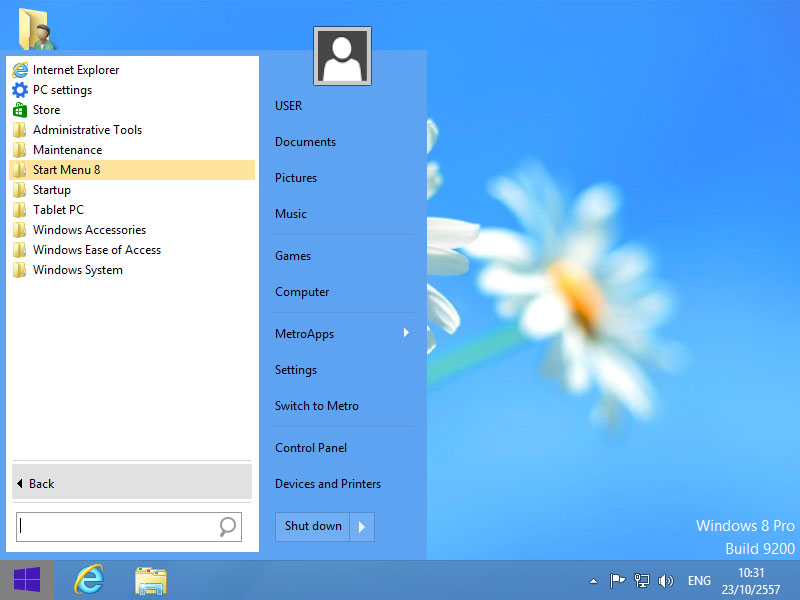Image resolution: width=800 pixels, height=600 pixels.
Task: Click the magnifying glass search icon
Action: click(x=228, y=527)
